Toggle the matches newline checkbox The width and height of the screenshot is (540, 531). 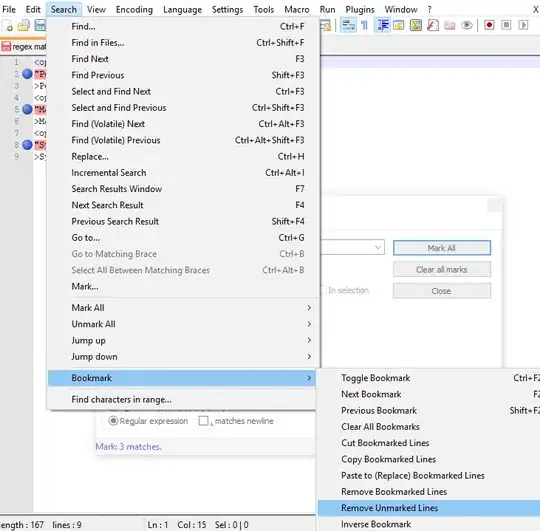point(204,421)
